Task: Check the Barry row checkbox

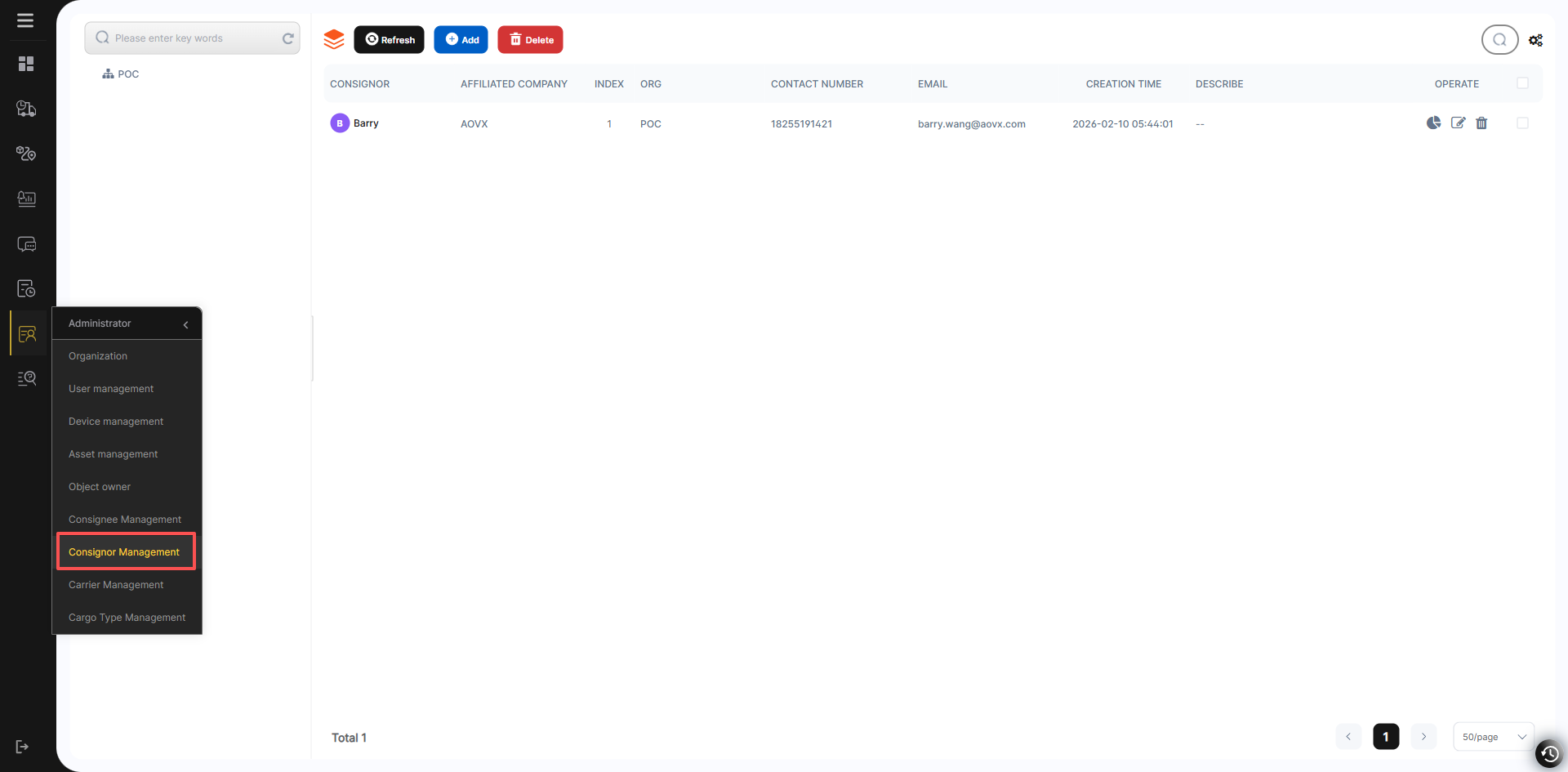Action: tap(1522, 123)
